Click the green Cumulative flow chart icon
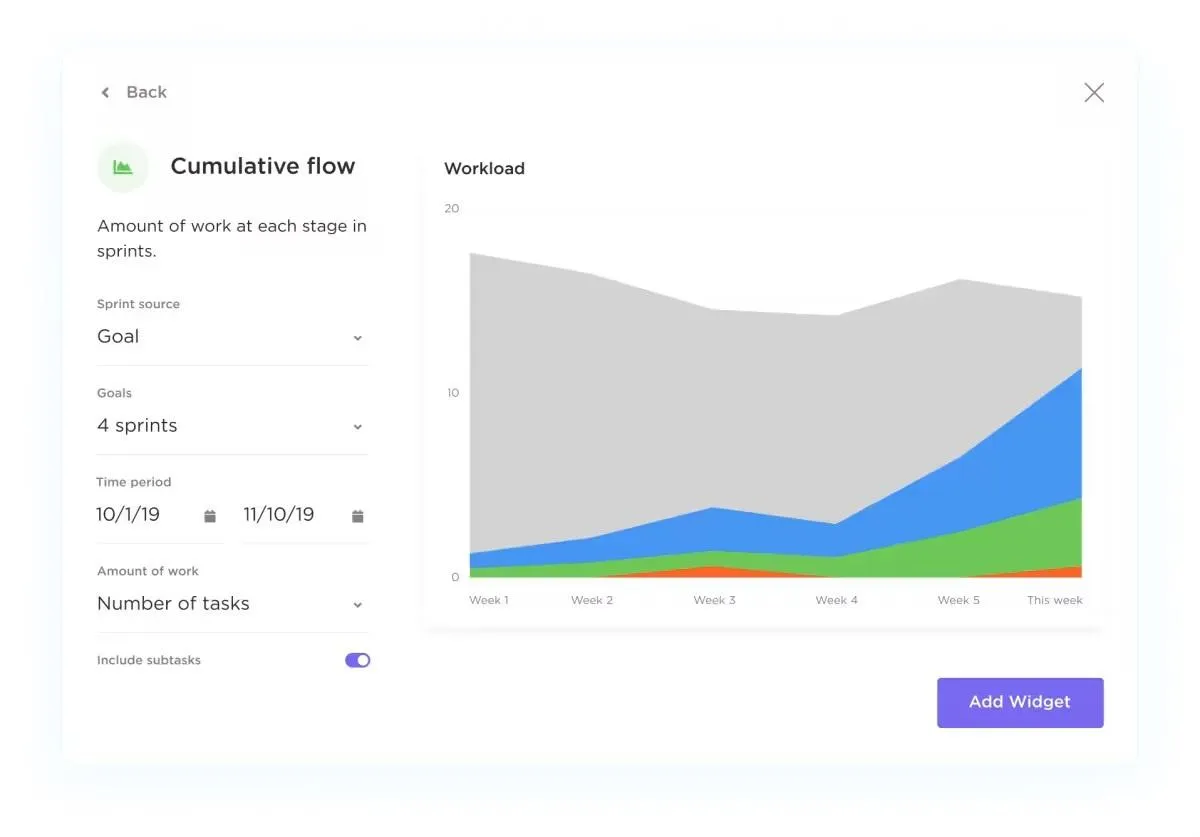The width and height of the screenshot is (1200, 837). [x=123, y=167]
